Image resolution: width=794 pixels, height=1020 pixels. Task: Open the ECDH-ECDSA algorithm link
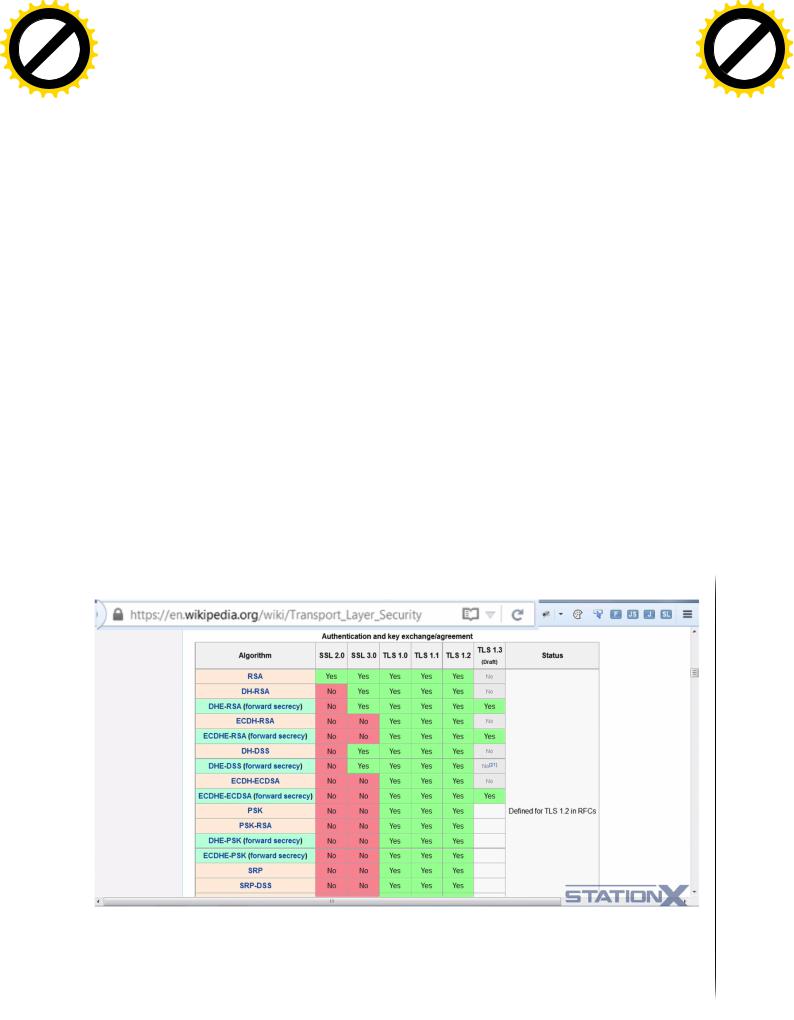[x=255, y=781]
